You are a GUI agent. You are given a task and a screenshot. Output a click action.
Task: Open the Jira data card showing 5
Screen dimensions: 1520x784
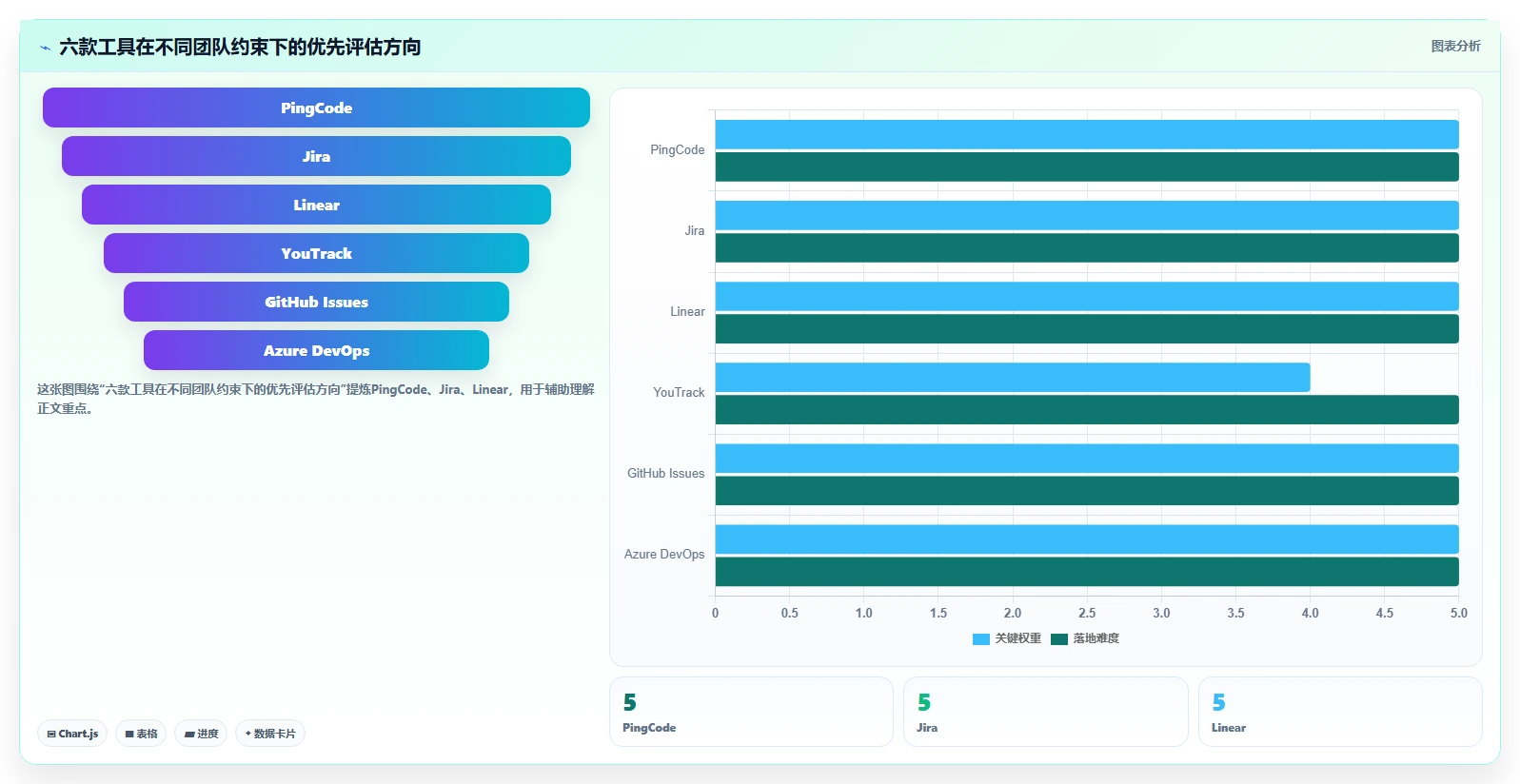[1045, 712]
